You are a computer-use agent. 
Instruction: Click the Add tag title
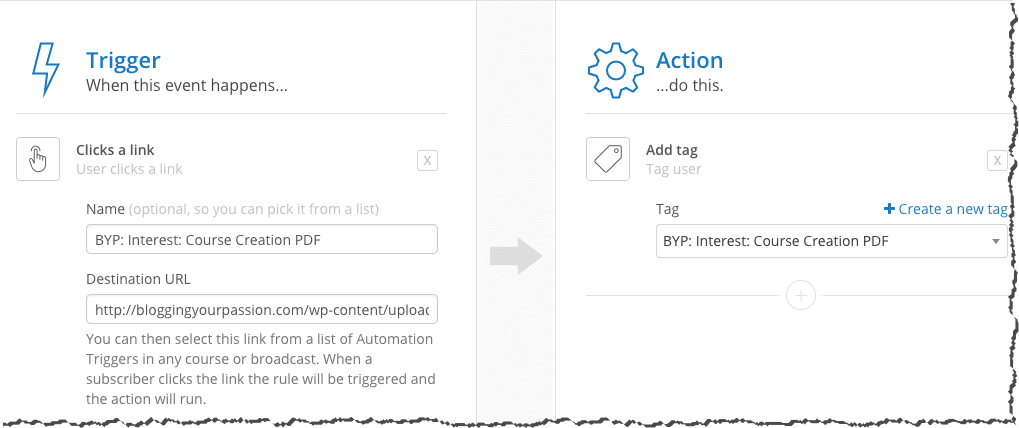671,150
